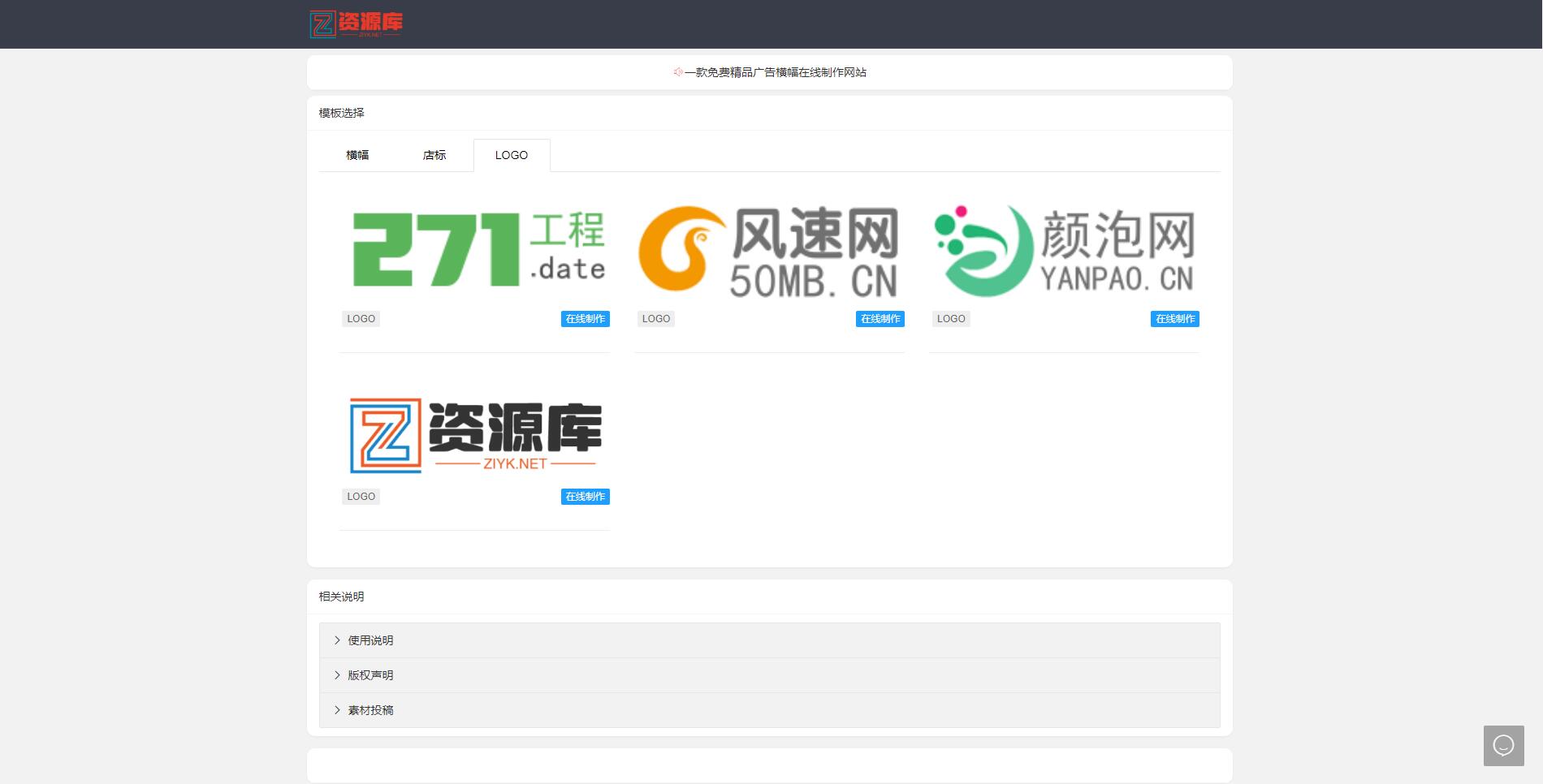1543x784 pixels.
Task: Click the LOGO tag under 风速网
Action: [655, 319]
